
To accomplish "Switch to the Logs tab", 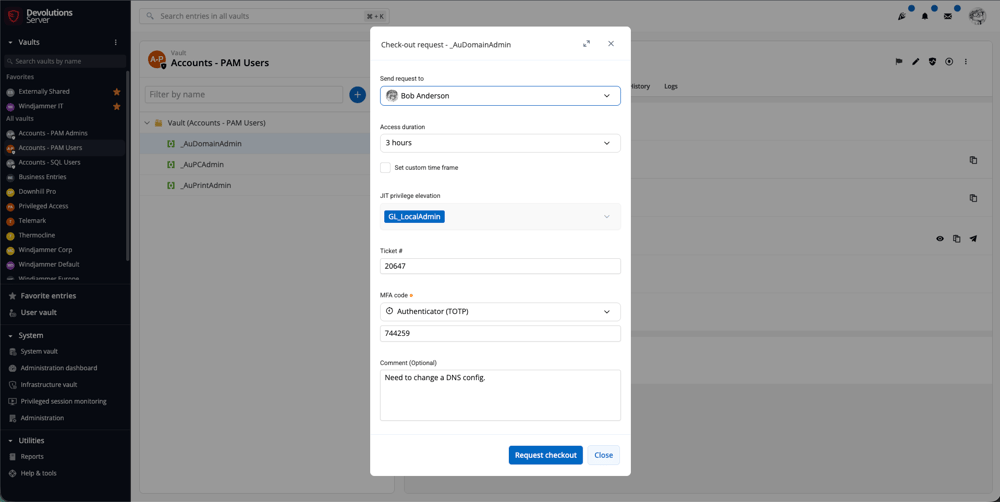I will 671,86.
